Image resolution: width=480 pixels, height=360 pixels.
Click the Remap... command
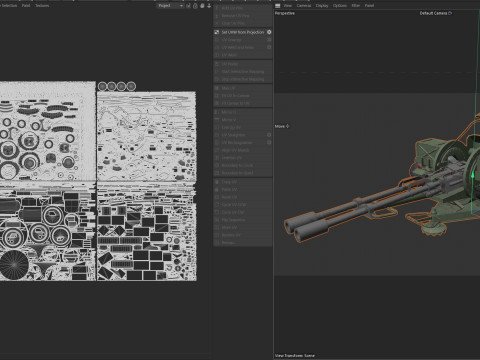243,243
